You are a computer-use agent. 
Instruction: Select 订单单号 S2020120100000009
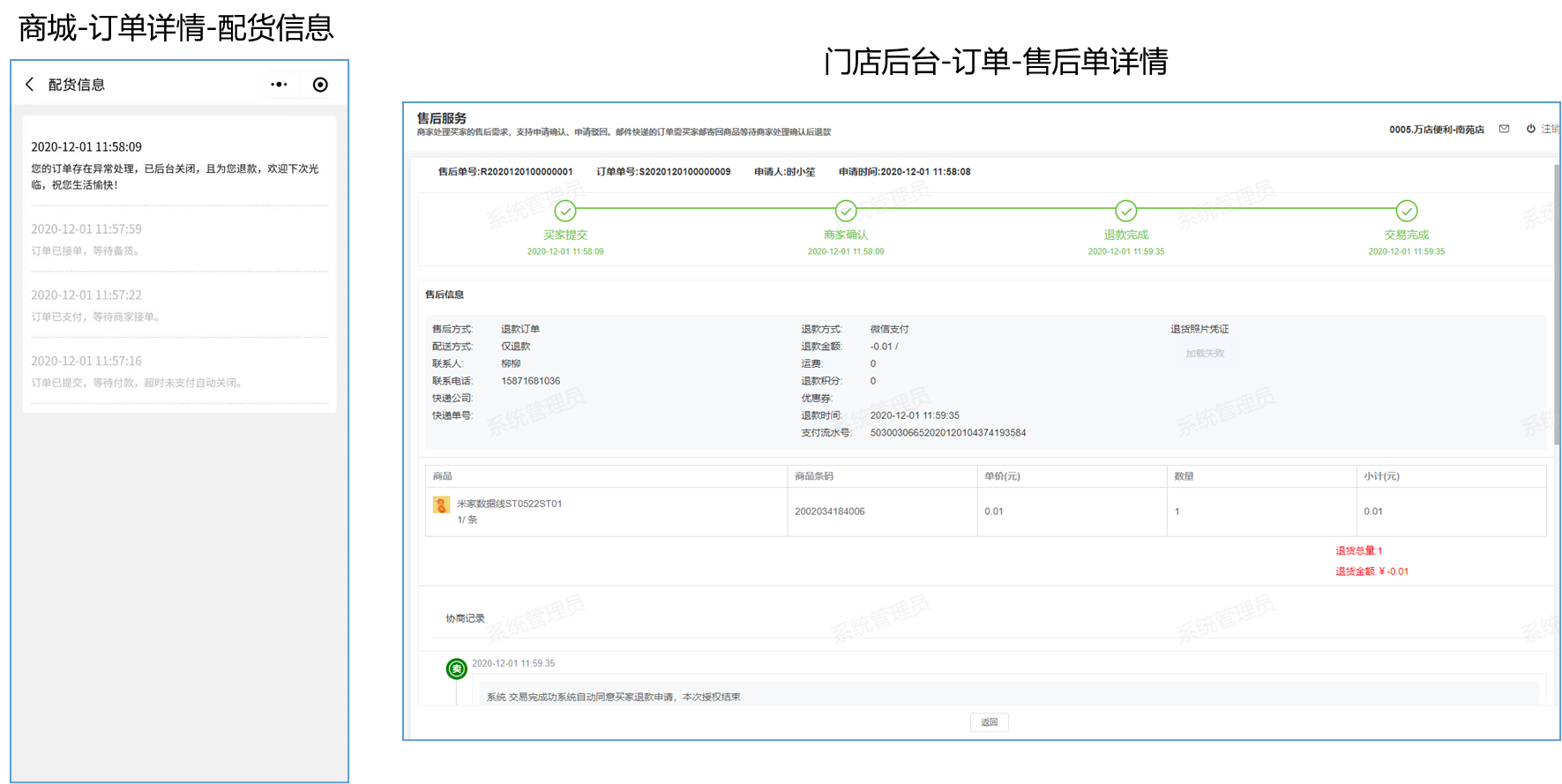[x=663, y=172]
